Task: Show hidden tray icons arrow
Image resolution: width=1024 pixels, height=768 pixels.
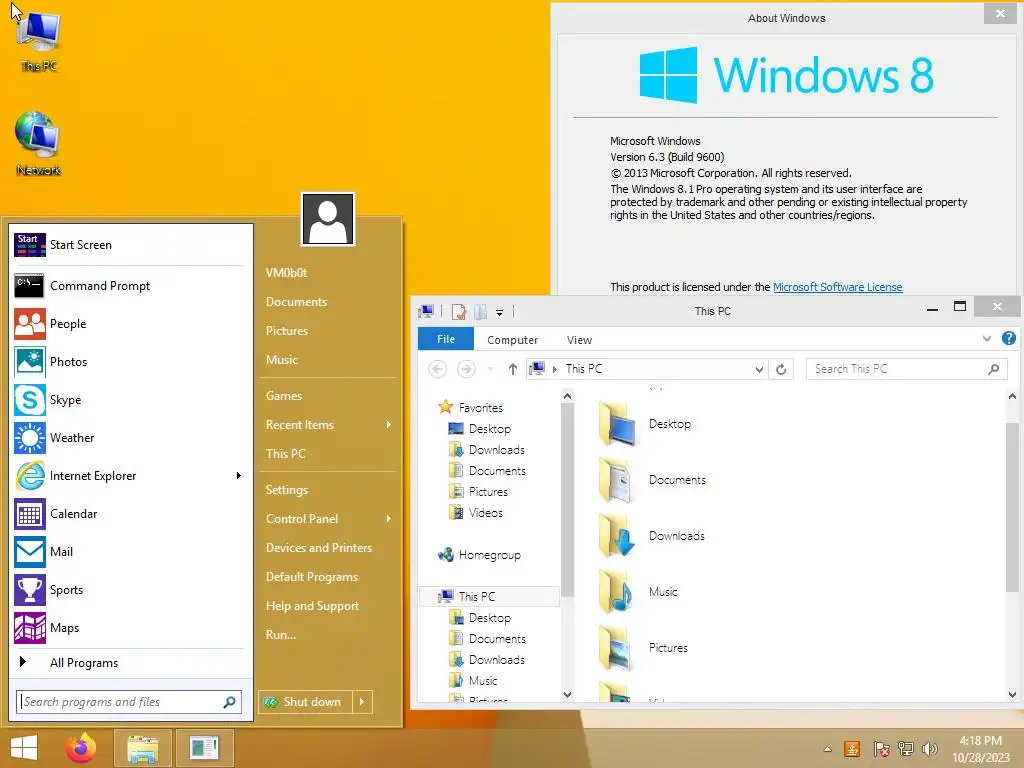Action: click(x=827, y=749)
